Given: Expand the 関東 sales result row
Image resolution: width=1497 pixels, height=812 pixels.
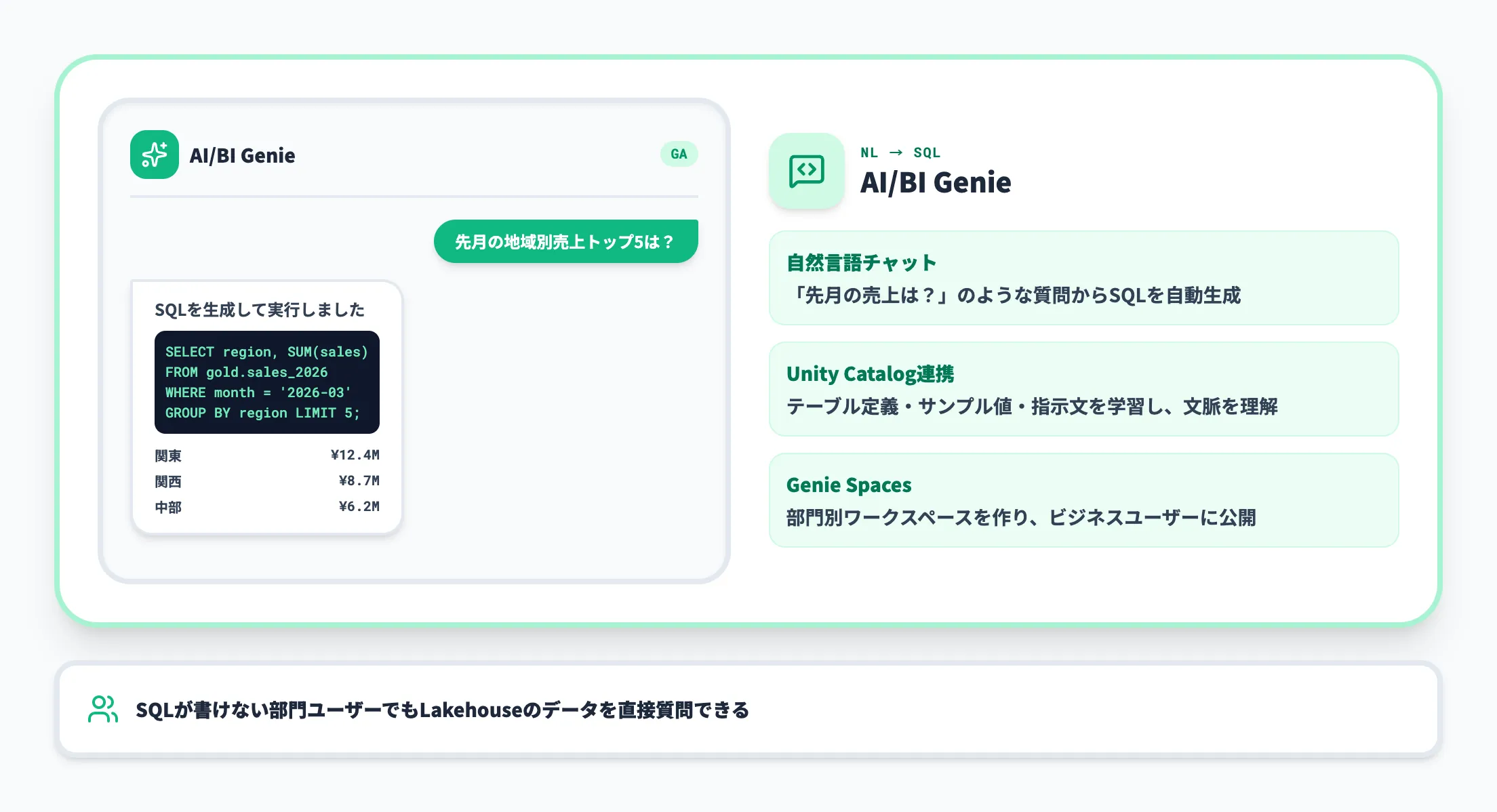Looking at the screenshot, I should [x=267, y=455].
